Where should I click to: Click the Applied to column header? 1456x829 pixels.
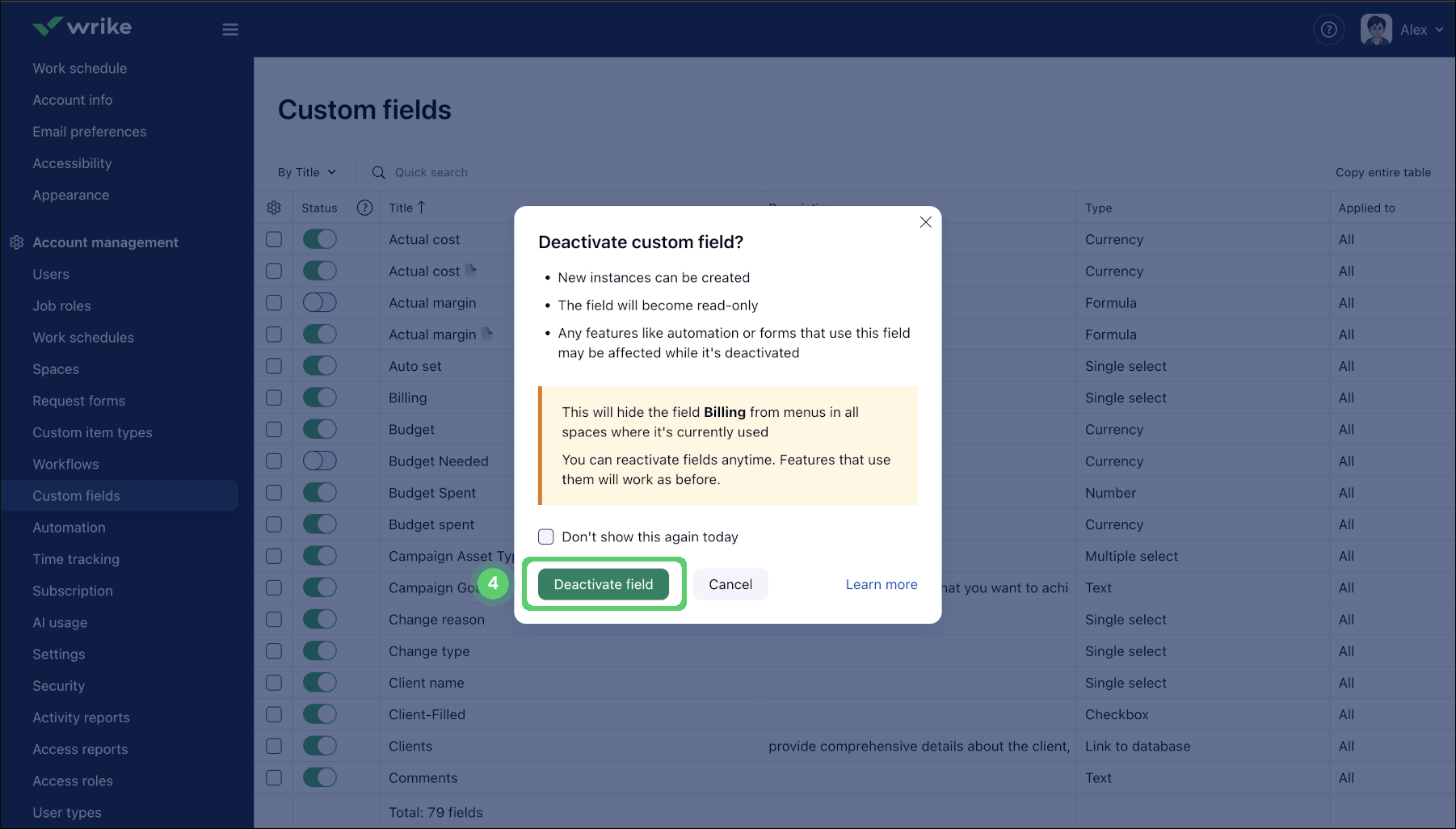pos(1366,208)
